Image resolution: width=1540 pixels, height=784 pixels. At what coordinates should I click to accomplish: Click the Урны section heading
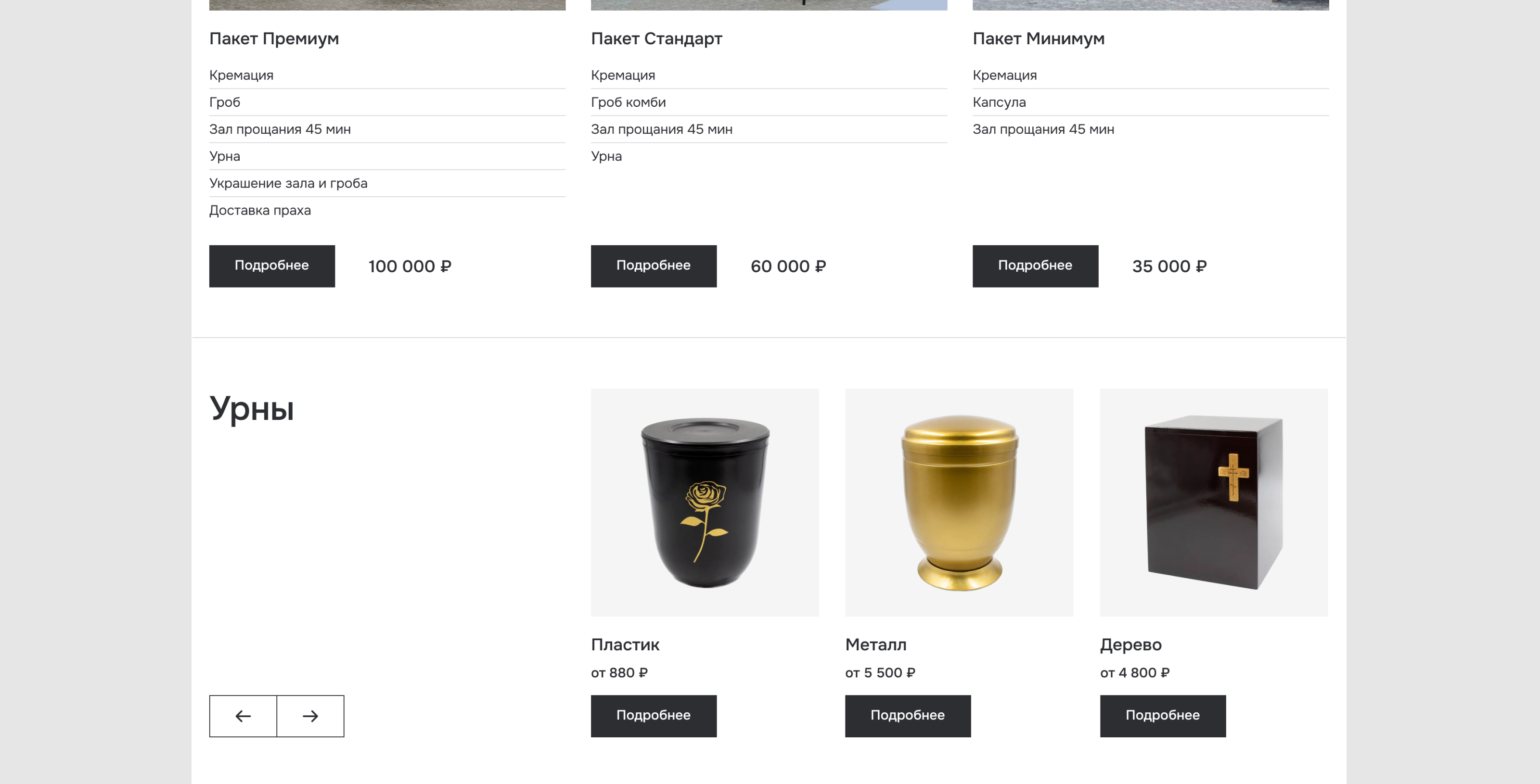(x=252, y=409)
